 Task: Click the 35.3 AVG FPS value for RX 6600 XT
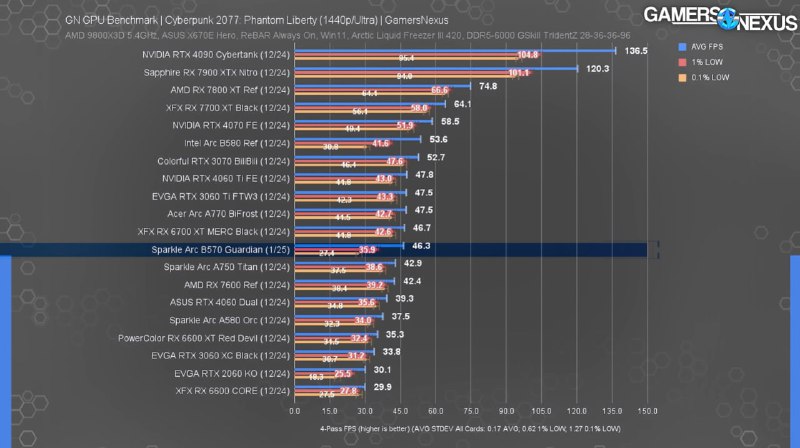coord(395,334)
